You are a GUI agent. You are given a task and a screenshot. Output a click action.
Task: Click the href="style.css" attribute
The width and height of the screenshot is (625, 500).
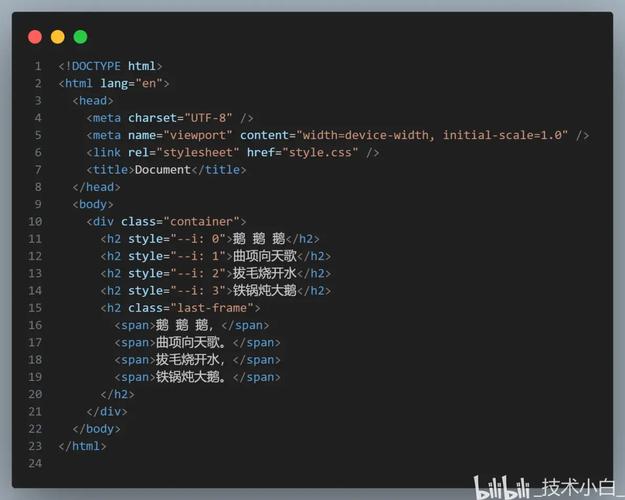coord(302,152)
